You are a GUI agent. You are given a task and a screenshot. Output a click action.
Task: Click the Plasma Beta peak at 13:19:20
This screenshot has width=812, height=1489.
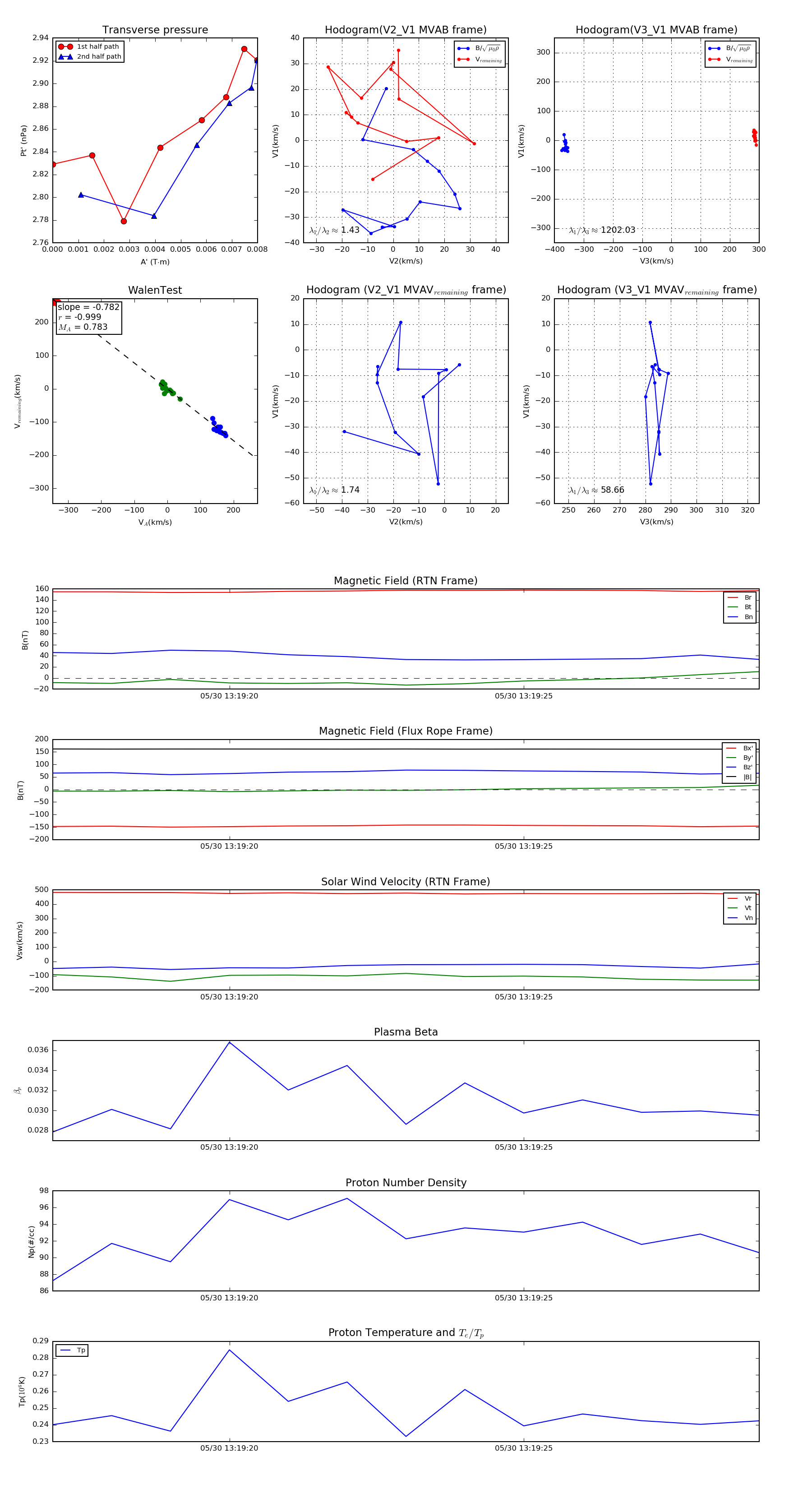(230, 1042)
